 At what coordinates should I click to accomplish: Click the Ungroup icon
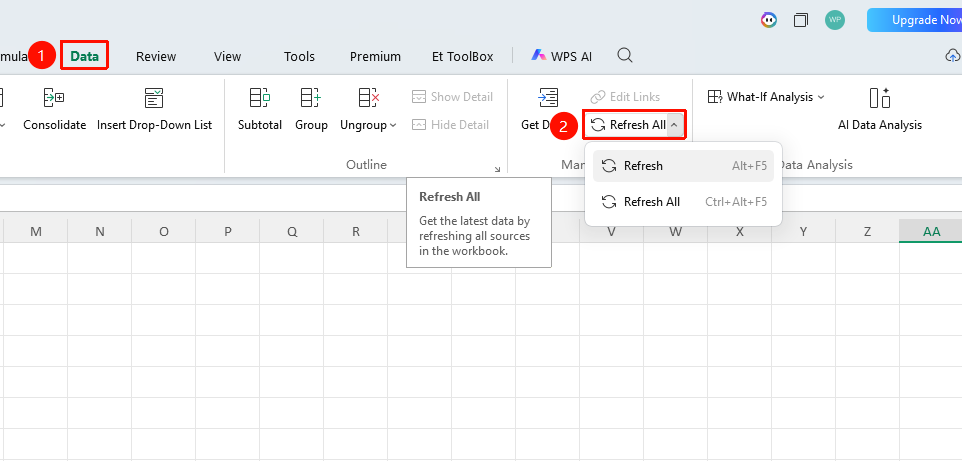[x=369, y=97]
